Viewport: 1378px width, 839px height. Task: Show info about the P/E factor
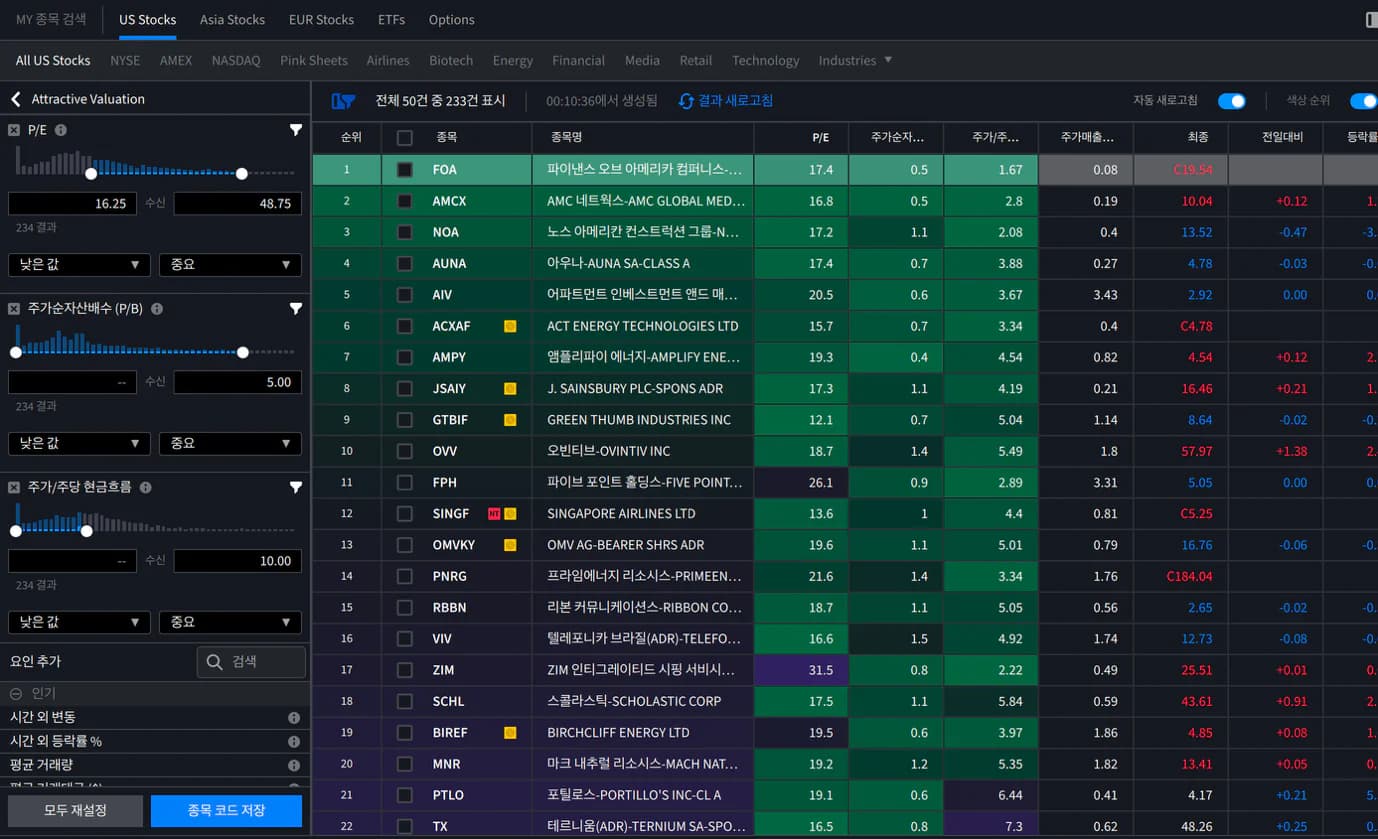[x=61, y=130]
